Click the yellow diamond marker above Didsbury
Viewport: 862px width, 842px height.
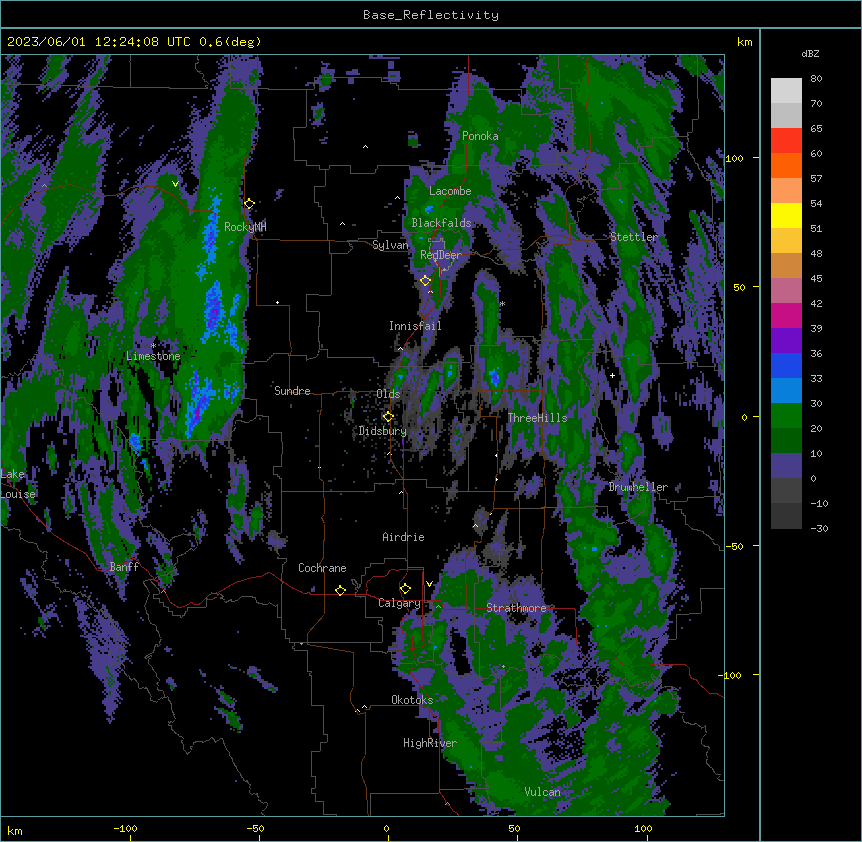[388, 417]
